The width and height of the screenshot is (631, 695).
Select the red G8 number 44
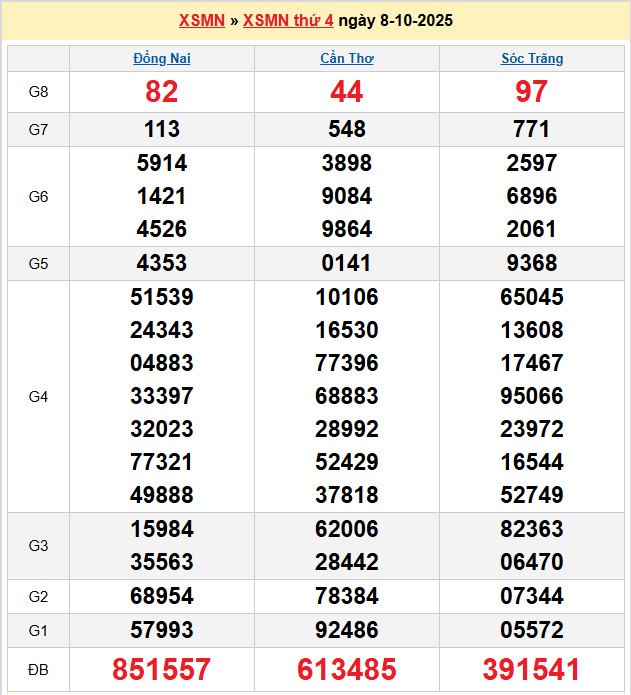point(346,92)
